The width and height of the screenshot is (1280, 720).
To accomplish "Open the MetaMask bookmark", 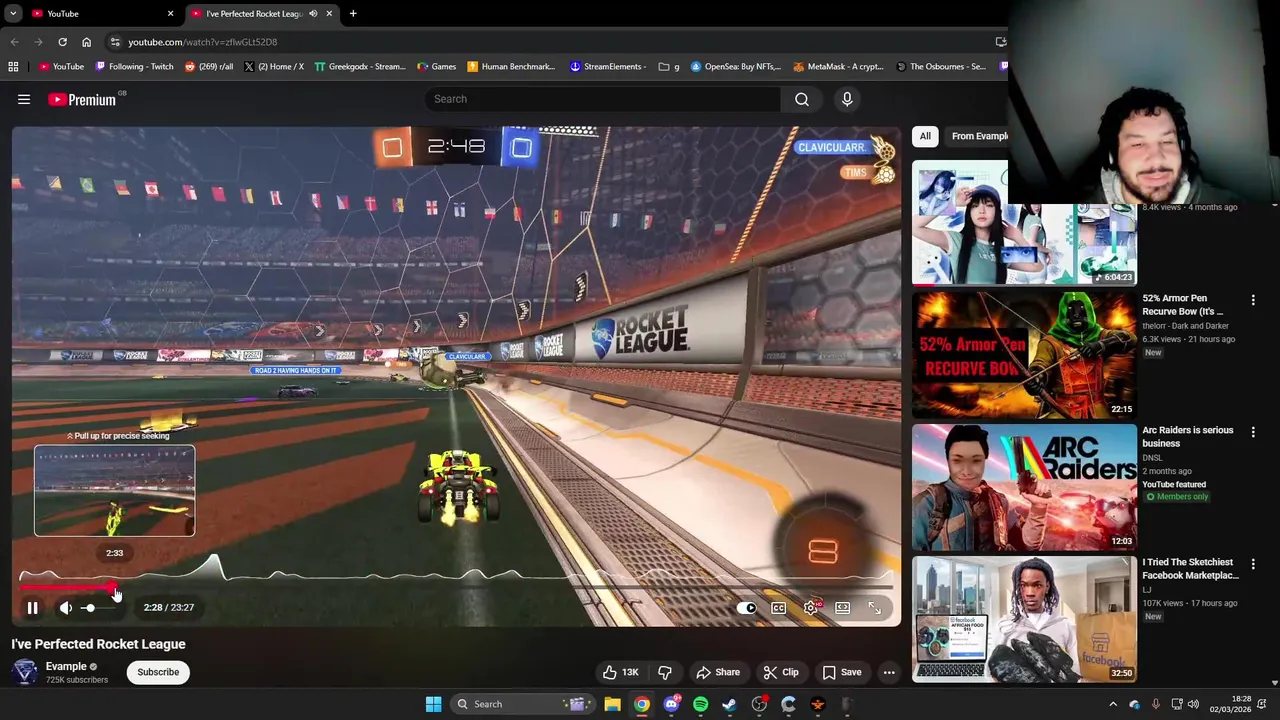I will [x=839, y=67].
